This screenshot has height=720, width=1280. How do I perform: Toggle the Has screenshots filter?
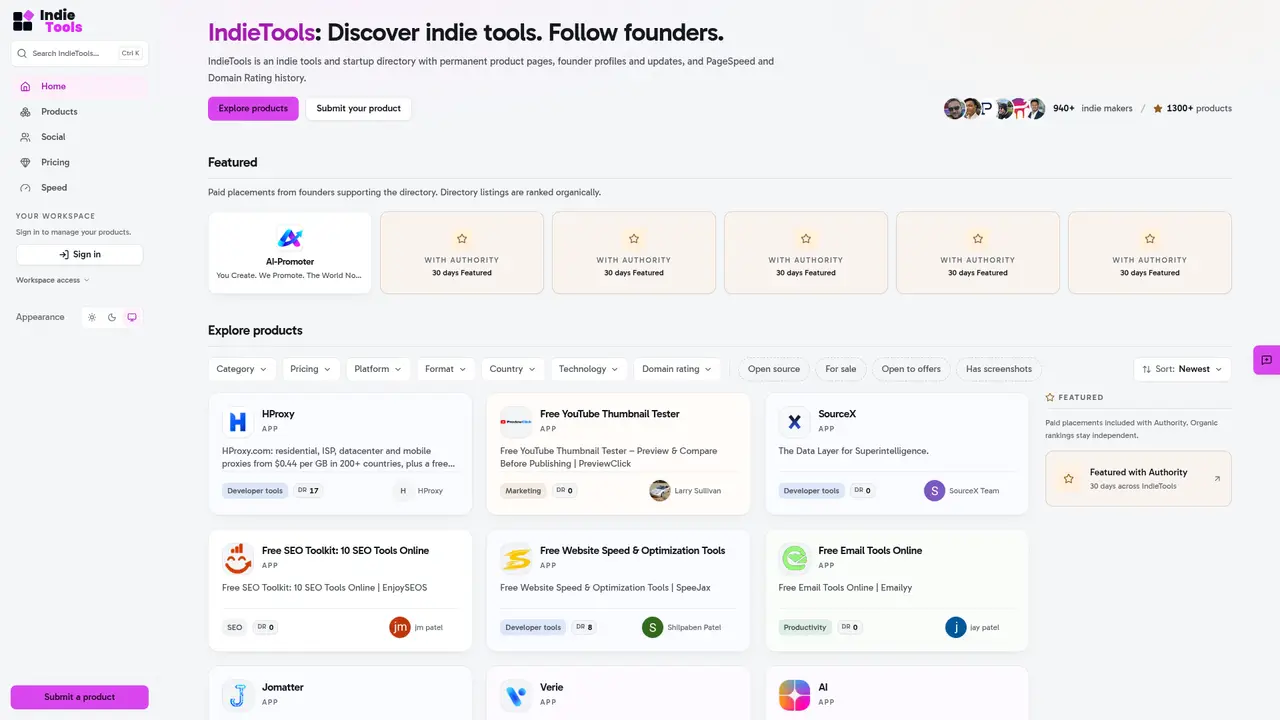(999, 369)
